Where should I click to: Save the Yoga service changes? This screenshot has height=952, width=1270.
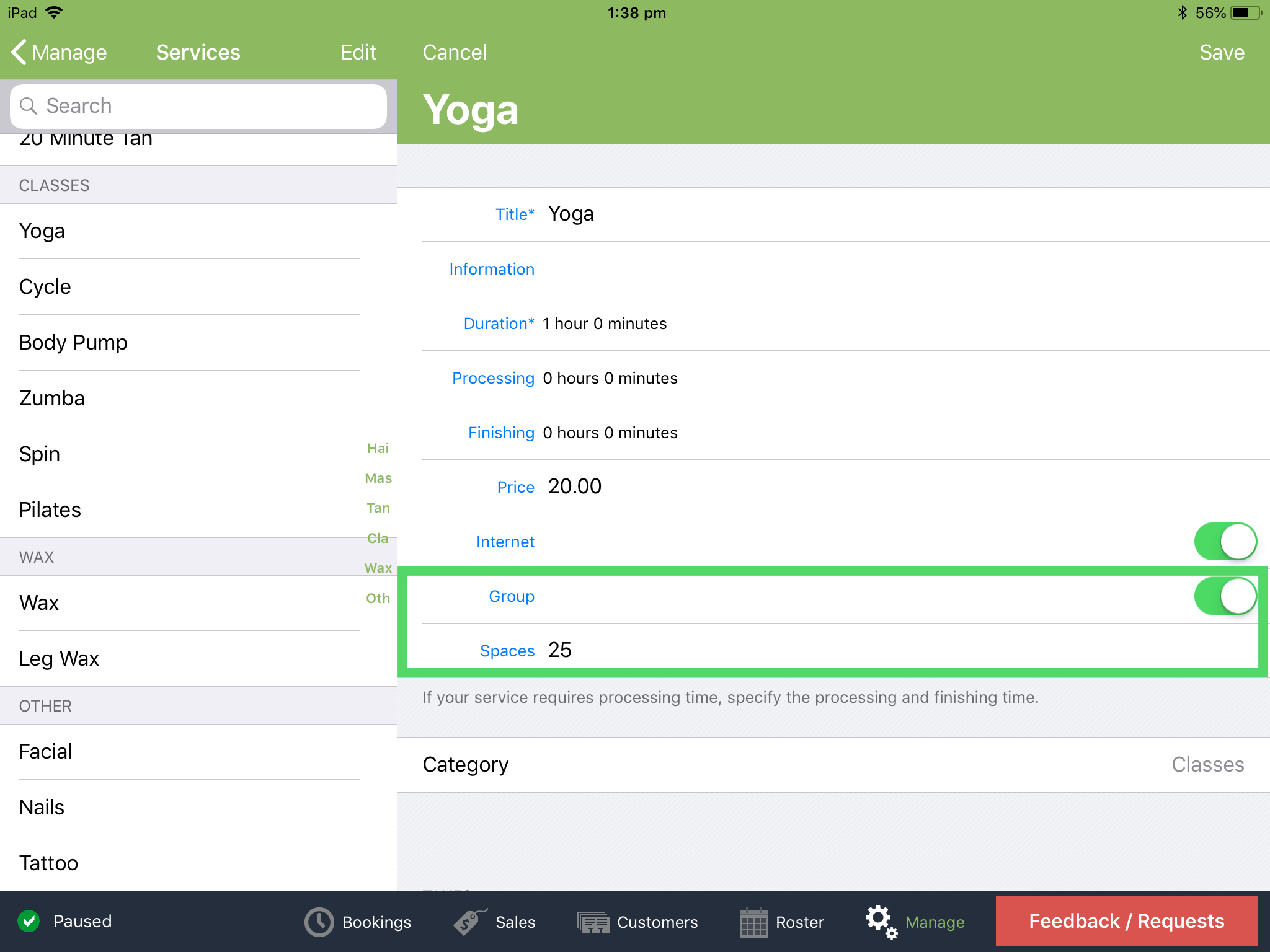1221,52
